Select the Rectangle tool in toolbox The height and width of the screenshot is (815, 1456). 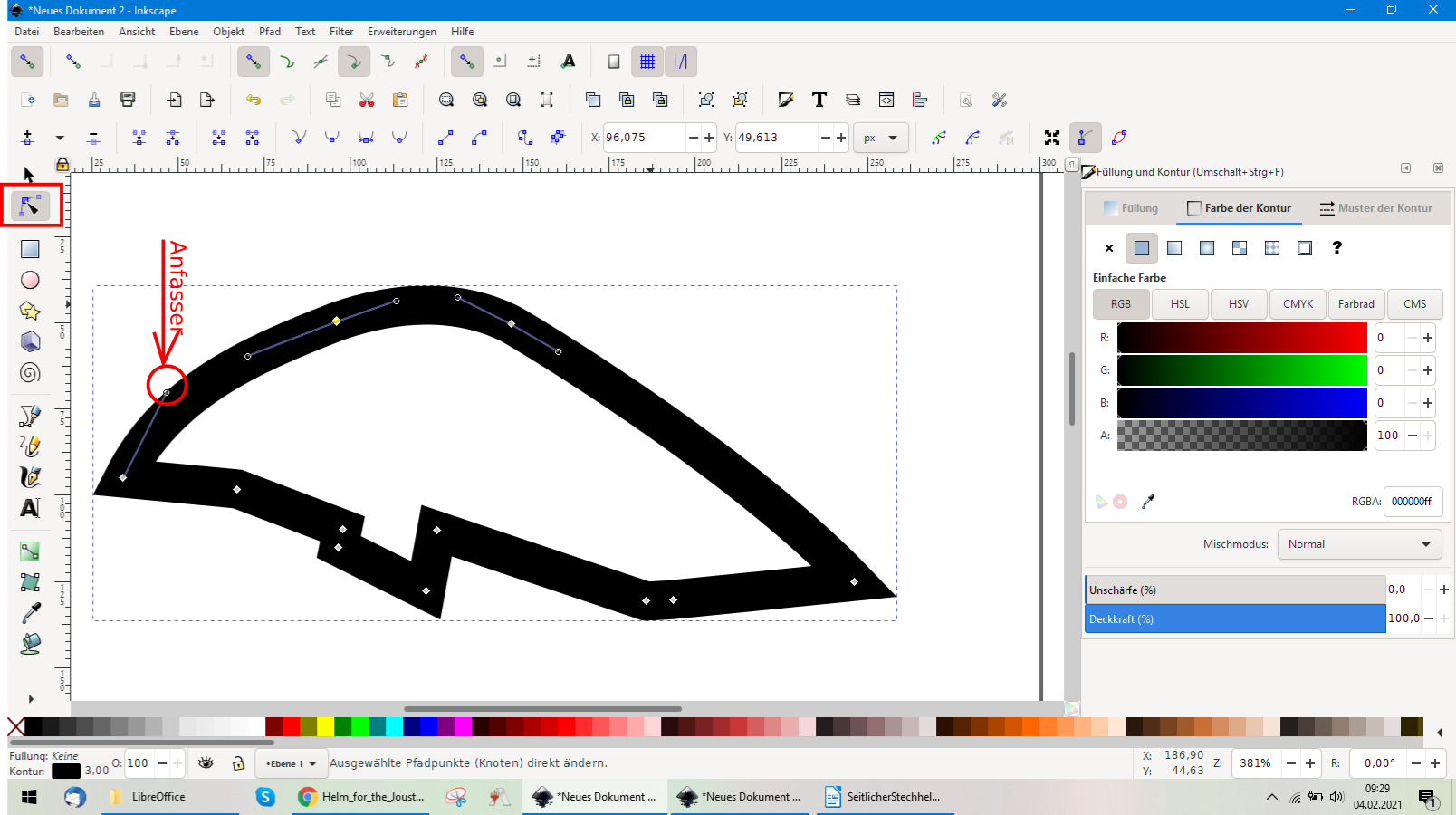(x=30, y=249)
